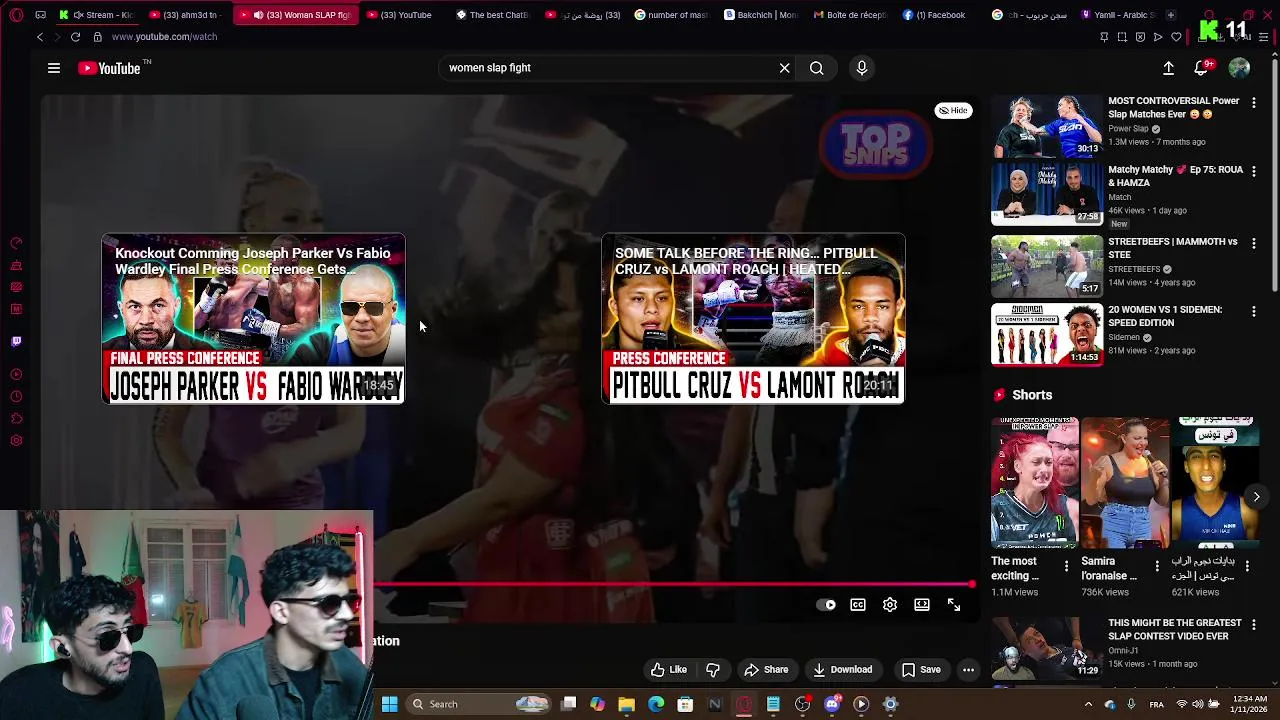This screenshot has height=720, width=1280.
Task: Show hidden system tray icons chevron
Action: click(1089, 704)
